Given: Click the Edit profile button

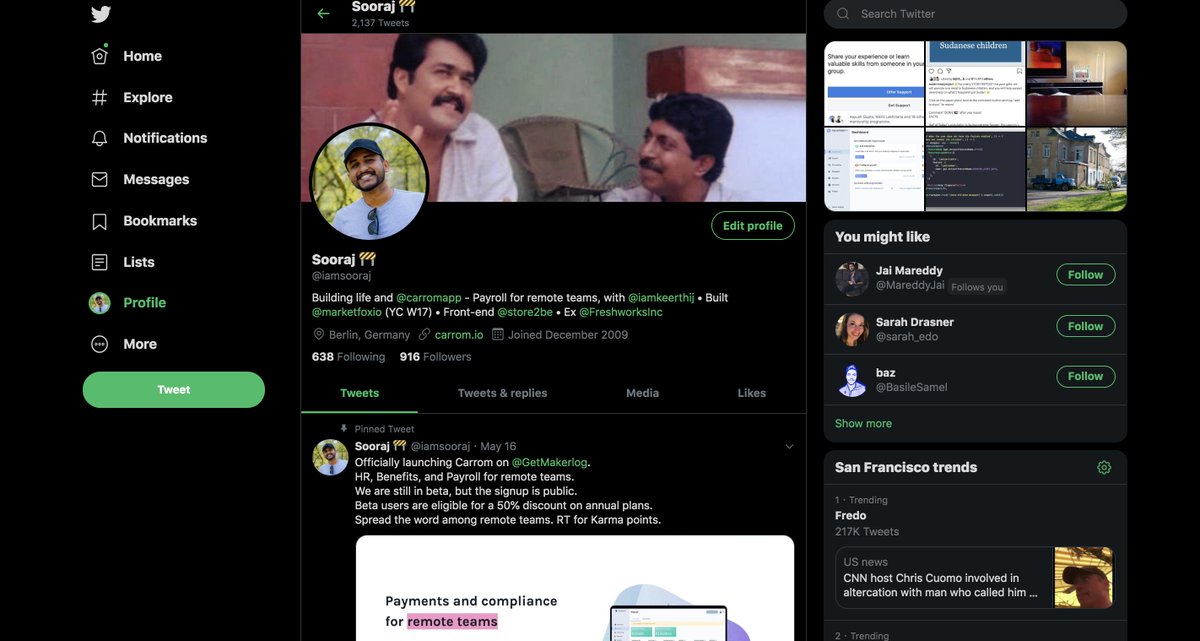Looking at the screenshot, I should 753,226.
